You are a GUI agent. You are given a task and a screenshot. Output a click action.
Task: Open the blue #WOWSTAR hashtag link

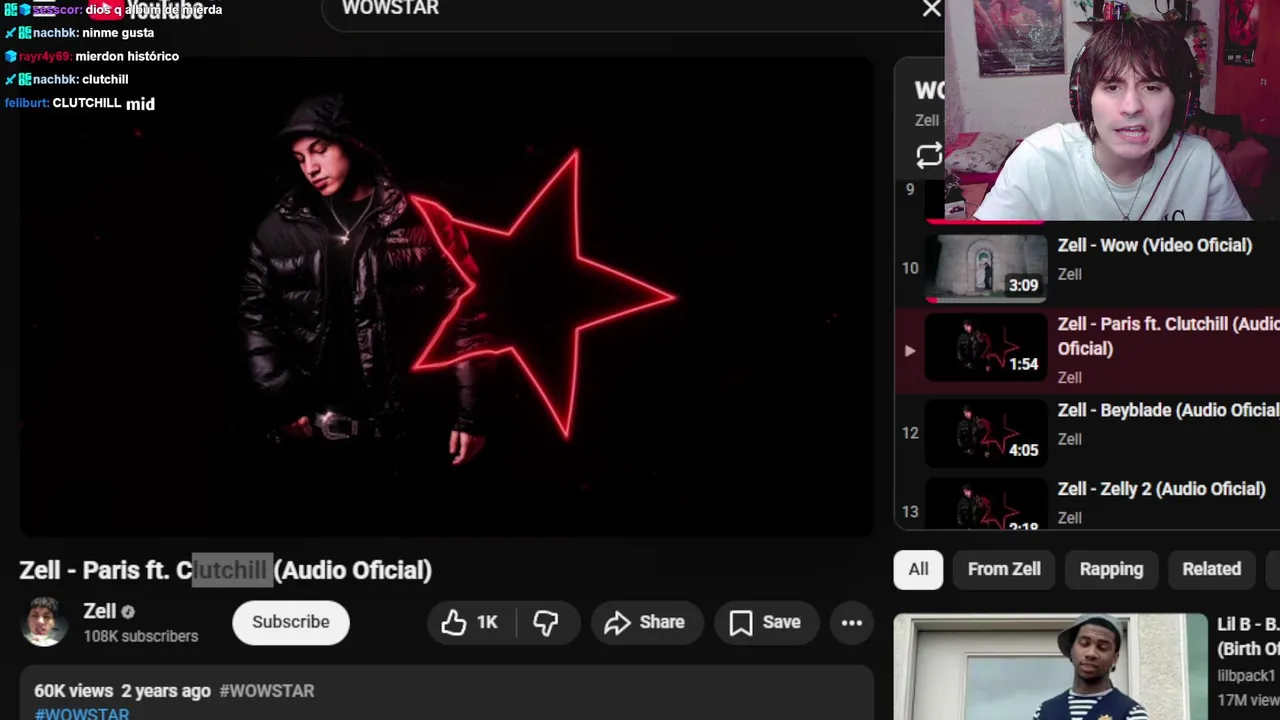(82, 713)
